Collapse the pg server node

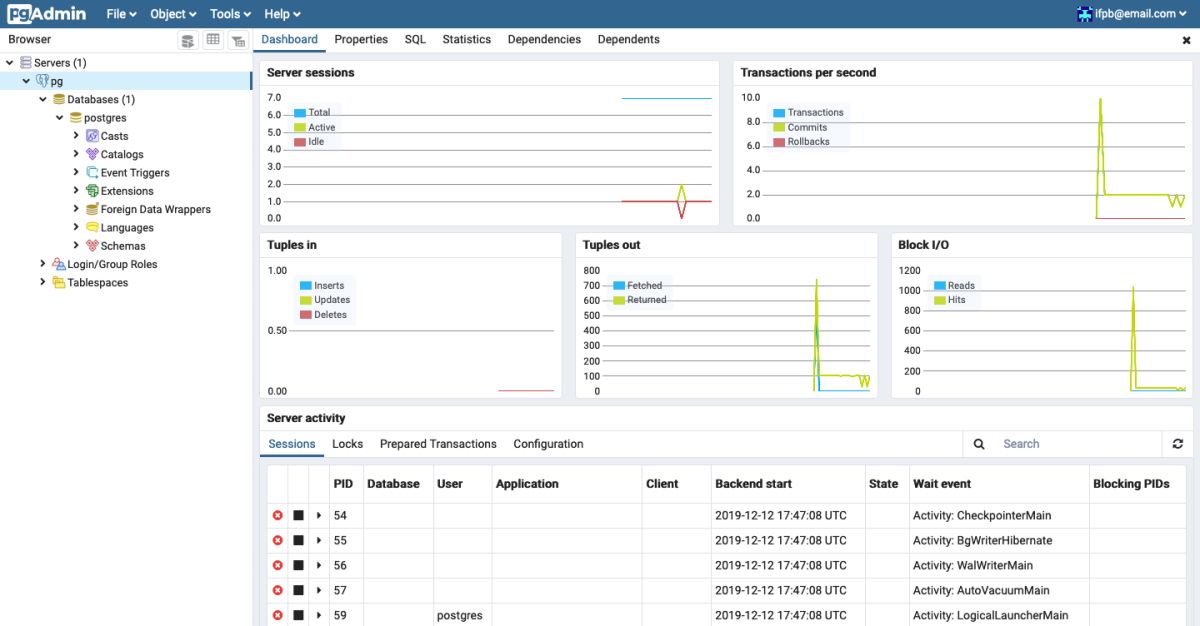point(26,81)
